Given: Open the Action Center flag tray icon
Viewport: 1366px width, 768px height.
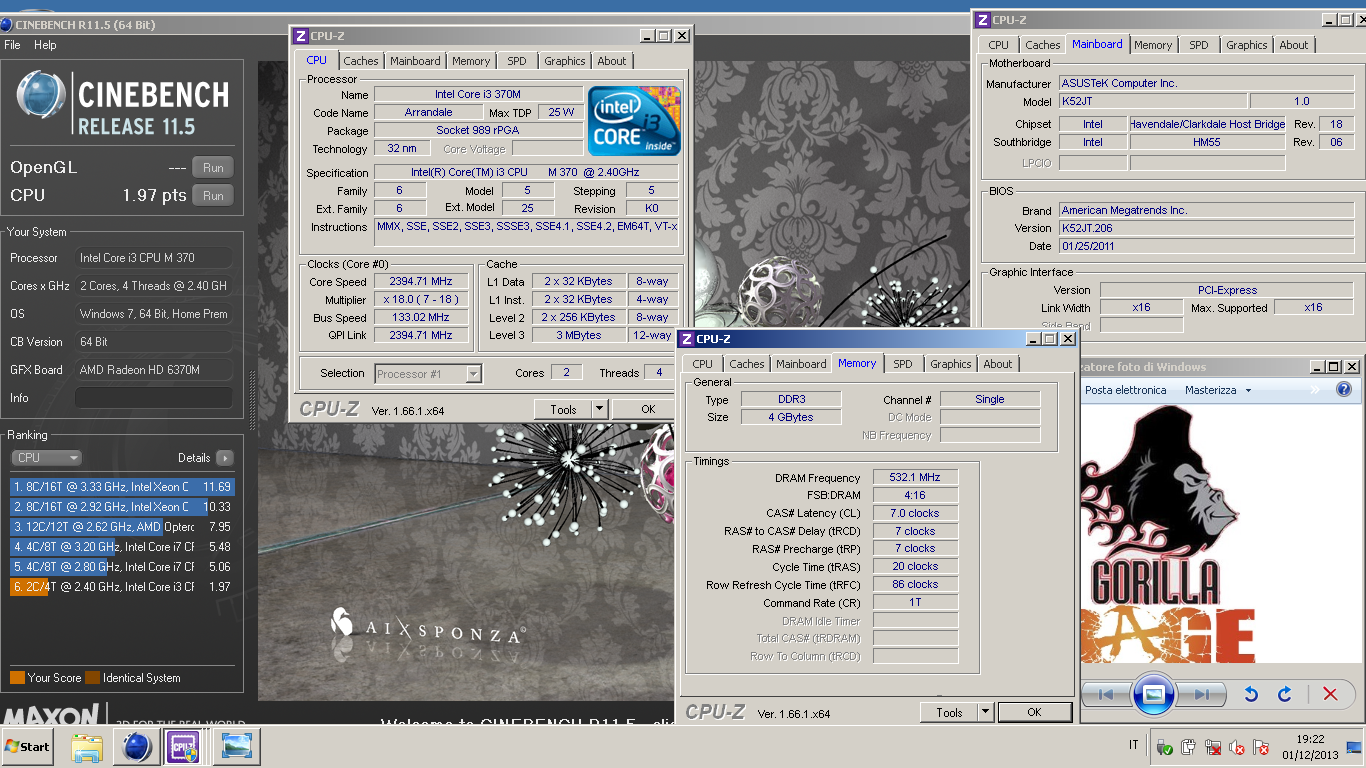Looking at the screenshot, I should coord(1260,747).
